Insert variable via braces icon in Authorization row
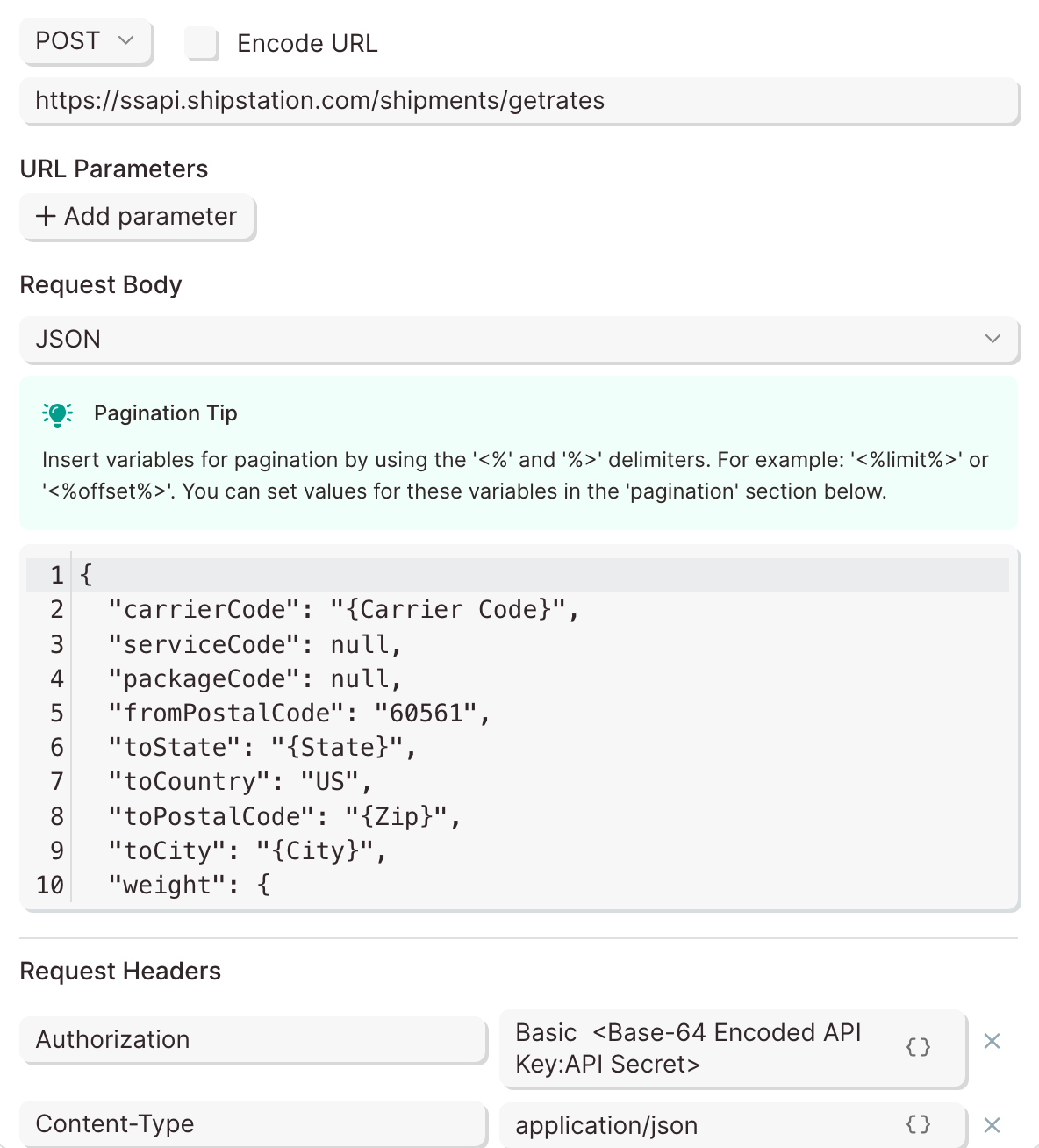 point(918,1047)
